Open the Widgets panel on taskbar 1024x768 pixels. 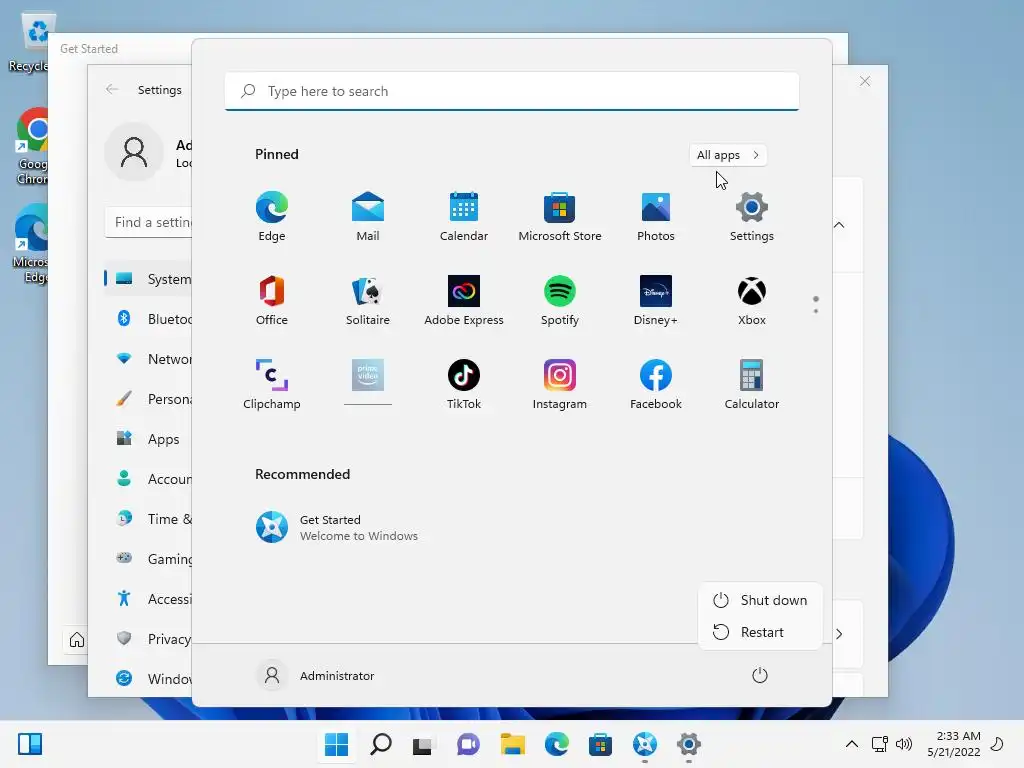30,744
